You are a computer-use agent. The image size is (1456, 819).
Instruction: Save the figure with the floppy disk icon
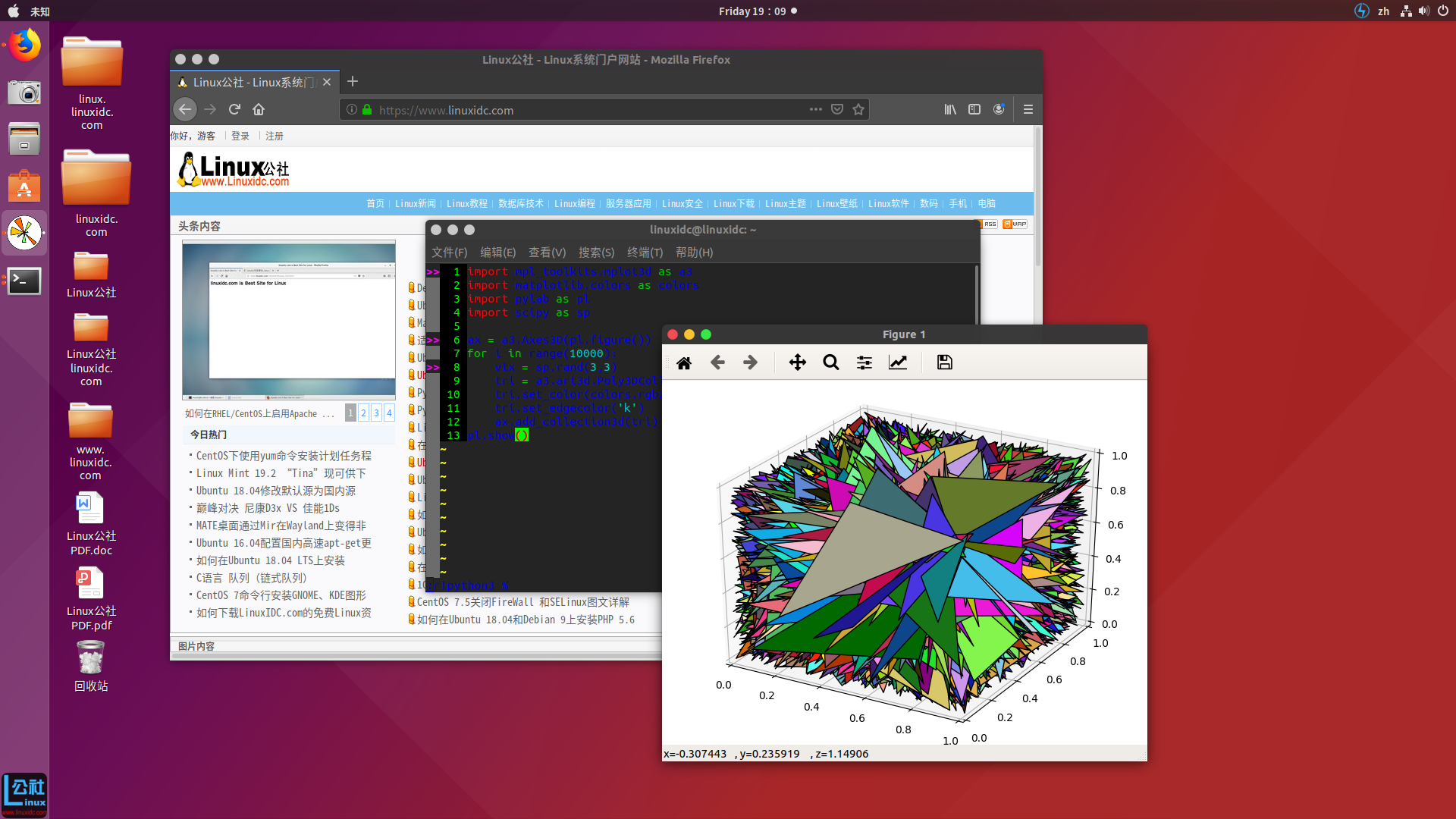tap(944, 362)
